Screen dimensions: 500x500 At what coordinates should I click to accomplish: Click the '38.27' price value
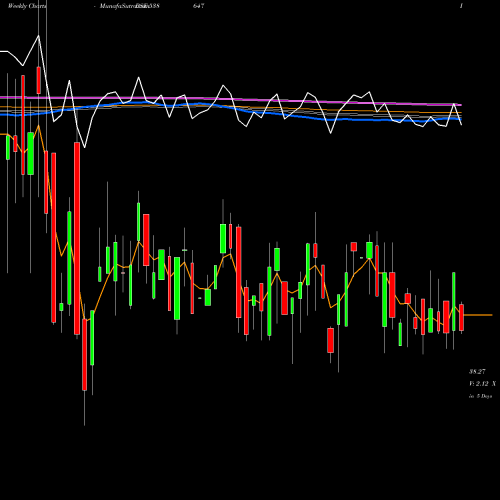click(477, 371)
